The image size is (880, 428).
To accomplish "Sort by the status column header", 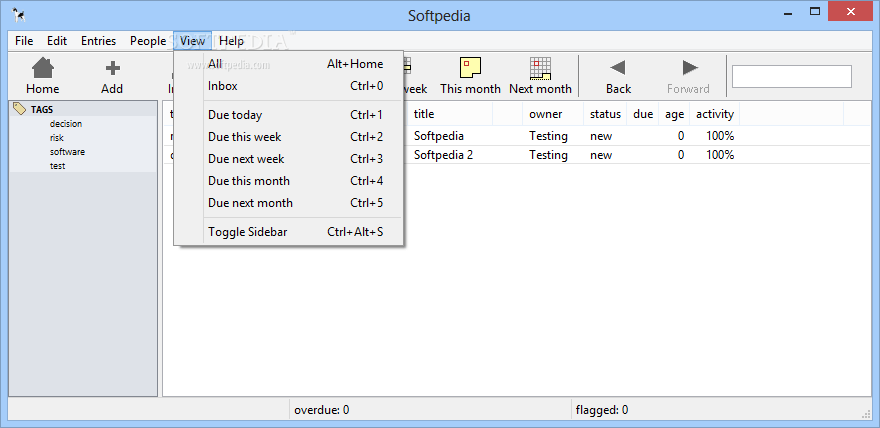I will click(605, 114).
